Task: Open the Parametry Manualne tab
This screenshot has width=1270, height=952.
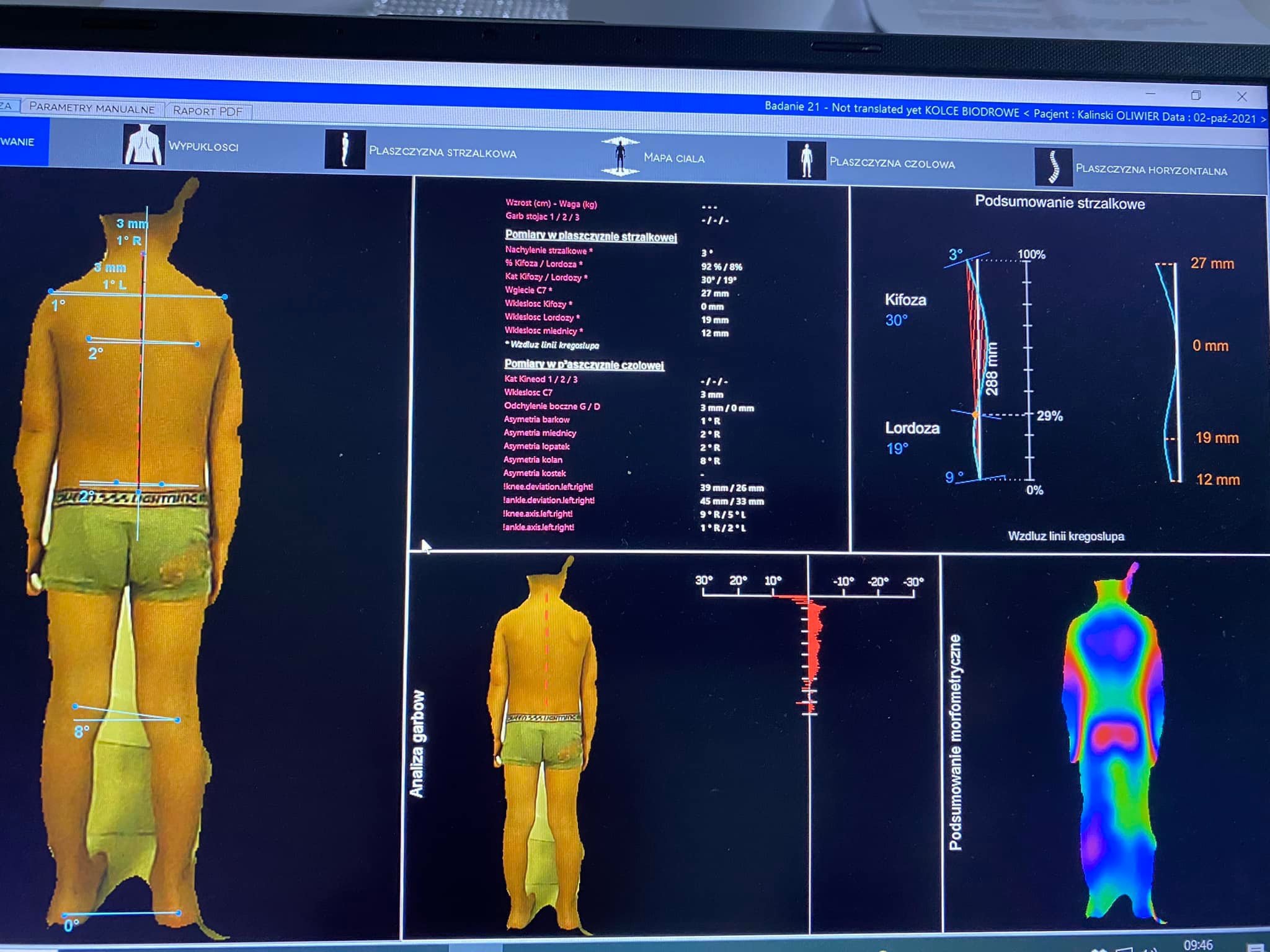Action: [x=92, y=108]
